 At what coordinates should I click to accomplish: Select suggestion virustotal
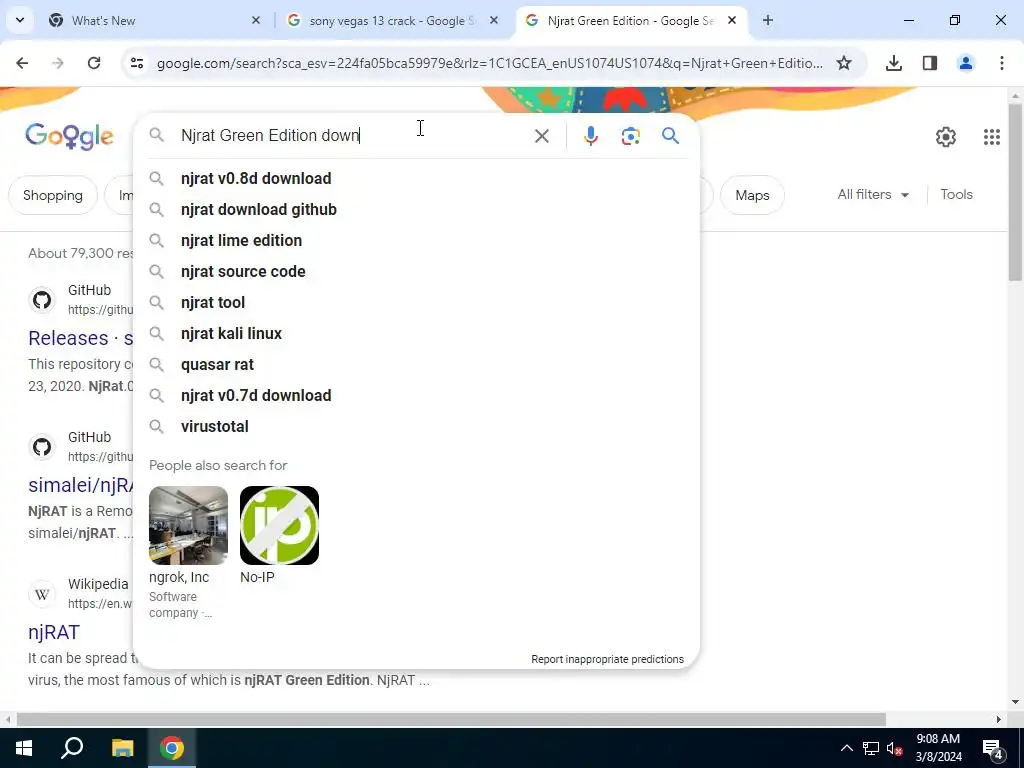[x=417, y=426]
